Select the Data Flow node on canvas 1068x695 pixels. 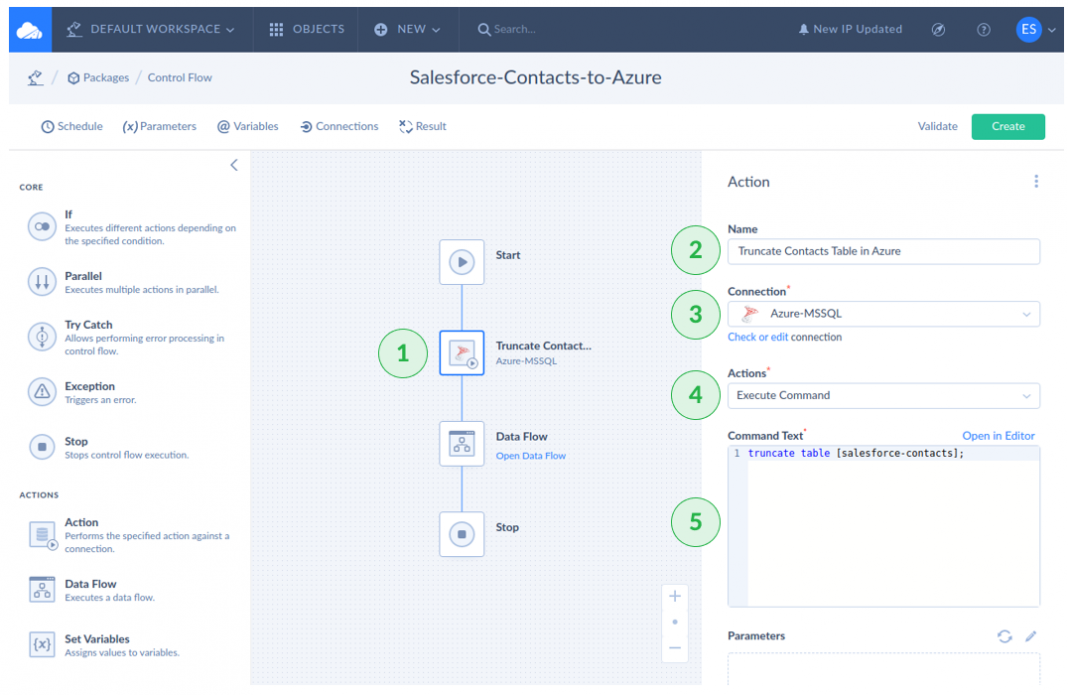pos(461,443)
